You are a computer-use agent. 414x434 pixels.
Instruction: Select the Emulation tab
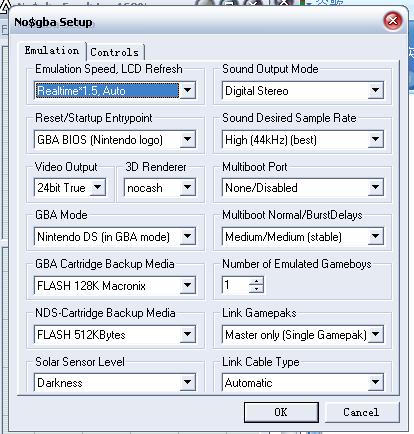pyautogui.click(x=52, y=51)
